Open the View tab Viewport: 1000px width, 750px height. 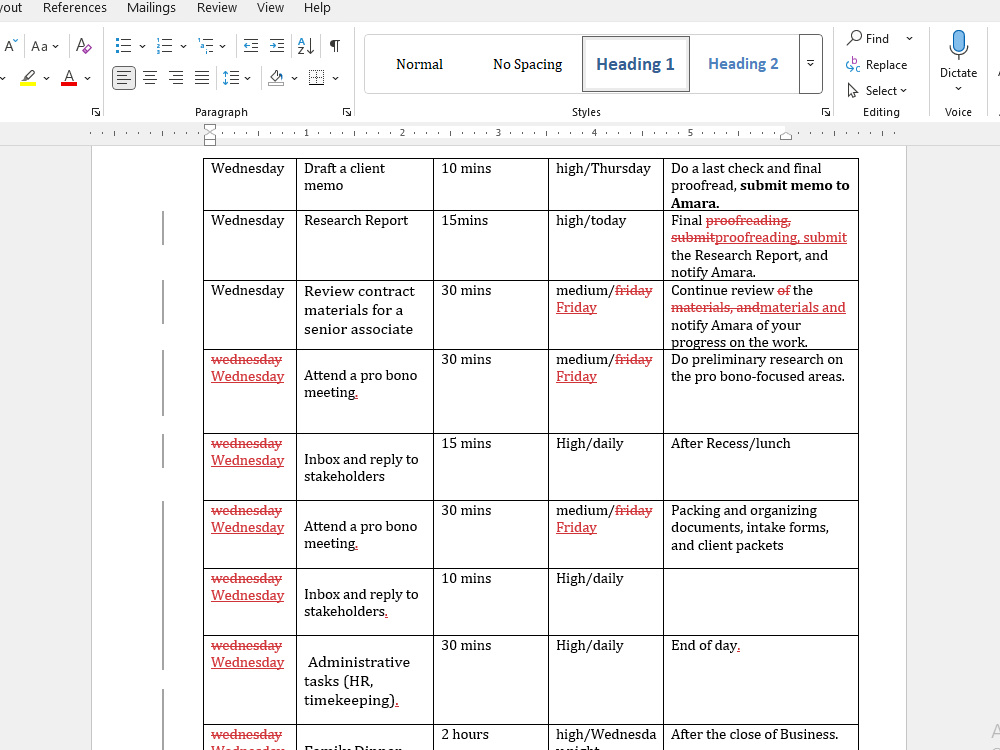click(x=270, y=8)
